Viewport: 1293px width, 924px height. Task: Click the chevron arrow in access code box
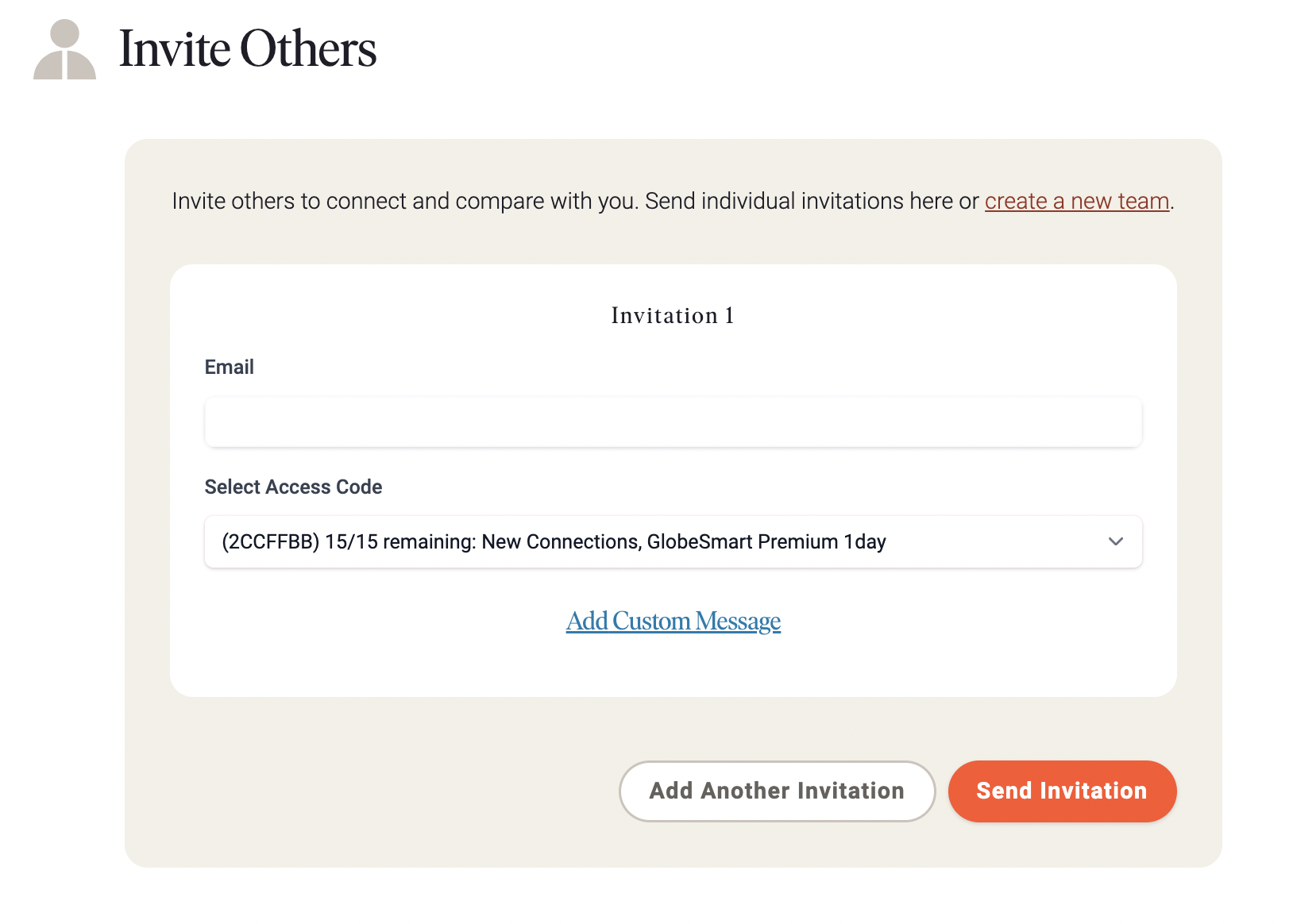1116,541
